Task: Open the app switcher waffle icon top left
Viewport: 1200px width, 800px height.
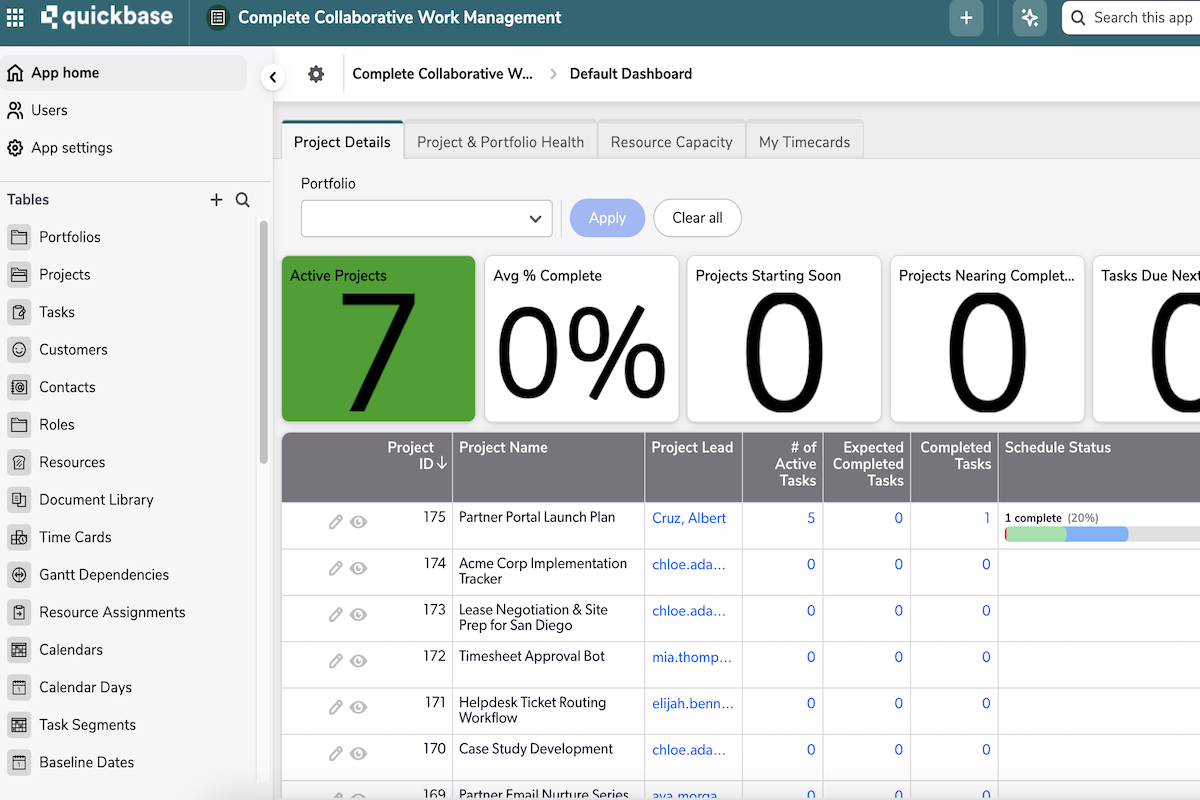Action: click(x=15, y=17)
